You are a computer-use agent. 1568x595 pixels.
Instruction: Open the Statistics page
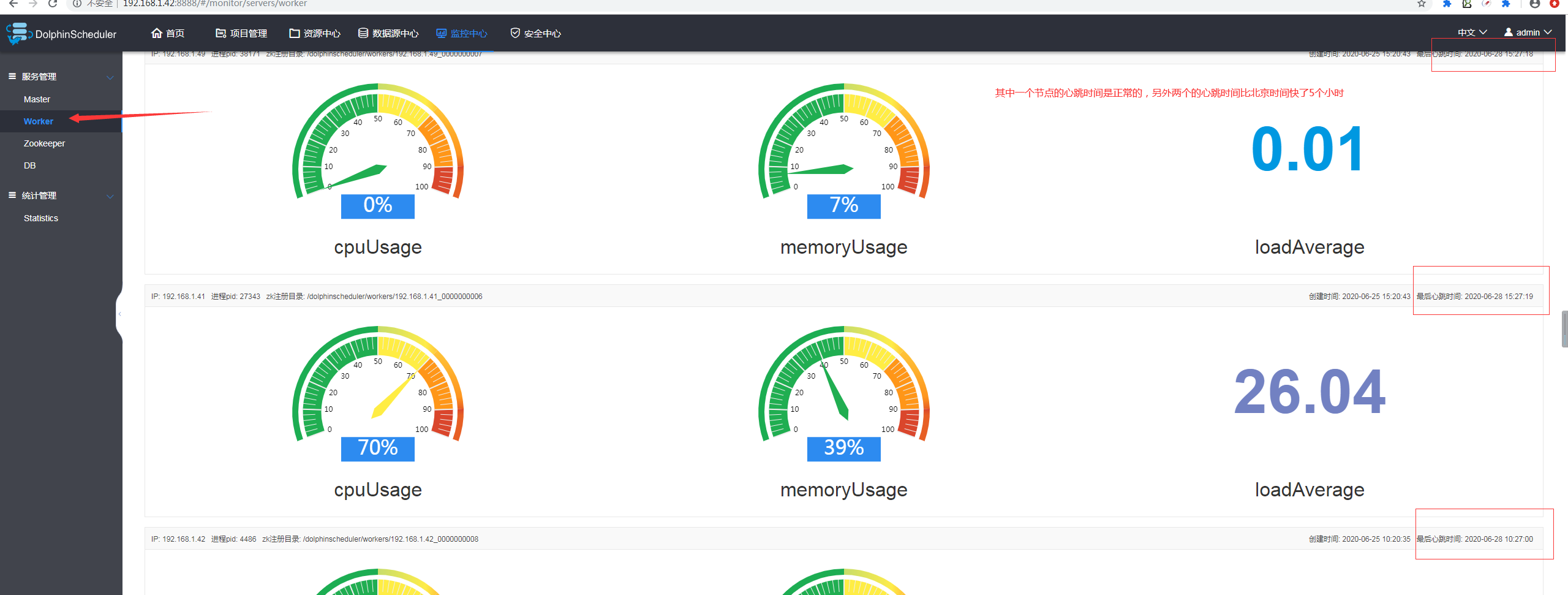tap(41, 218)
